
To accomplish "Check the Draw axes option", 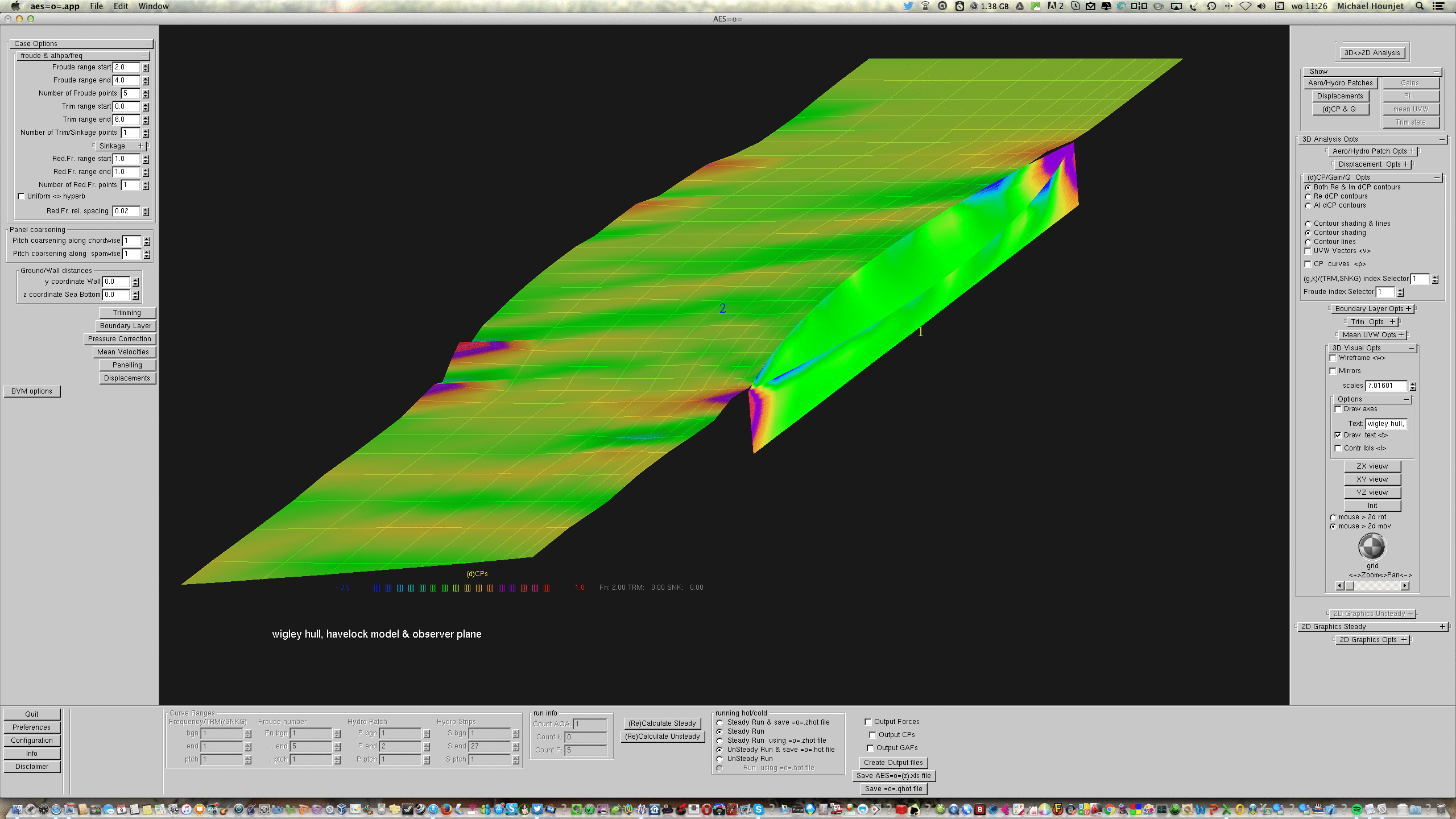I will pyautogui.click(x=1338, y=409).
